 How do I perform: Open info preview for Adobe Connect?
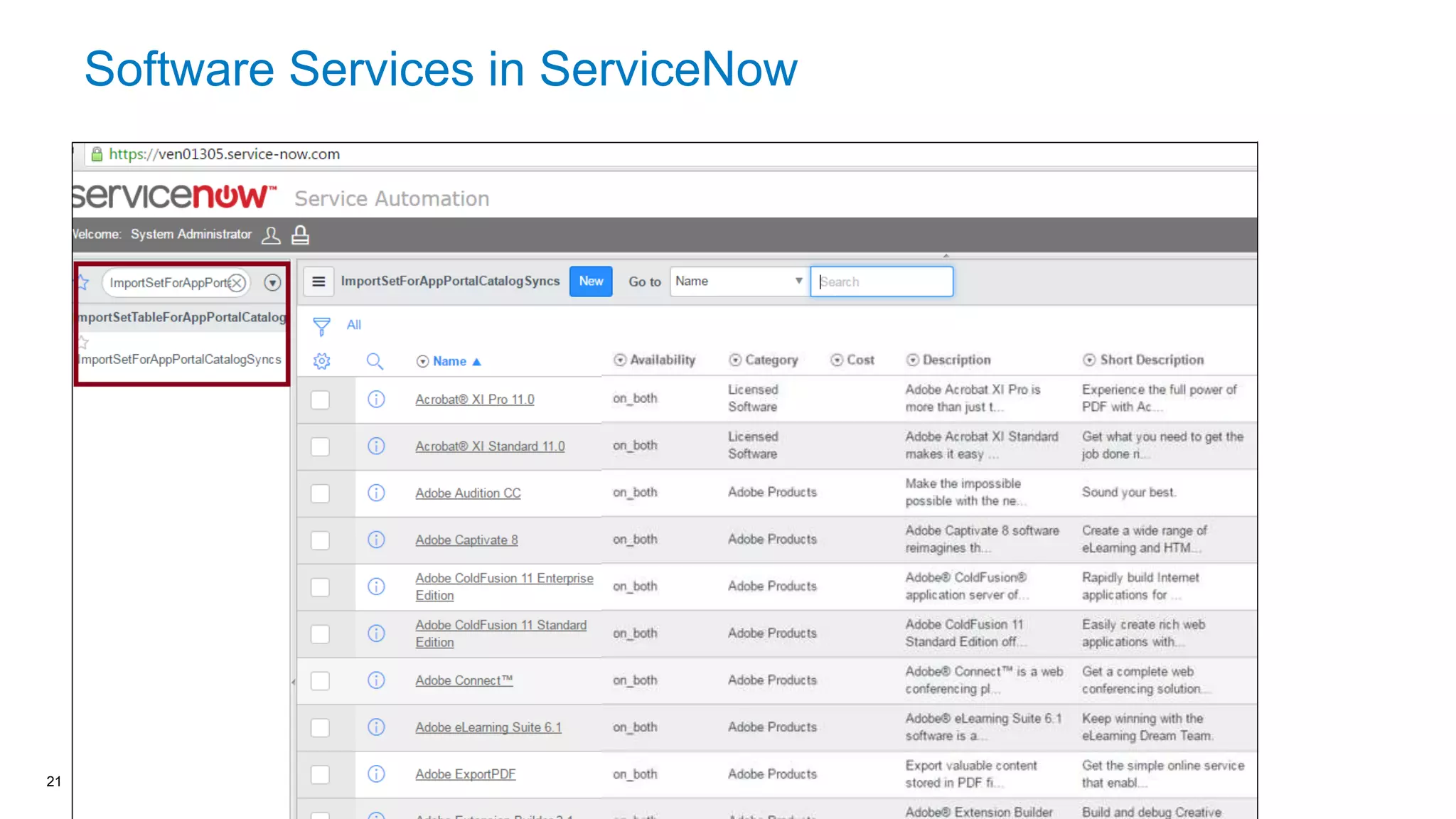376,680
